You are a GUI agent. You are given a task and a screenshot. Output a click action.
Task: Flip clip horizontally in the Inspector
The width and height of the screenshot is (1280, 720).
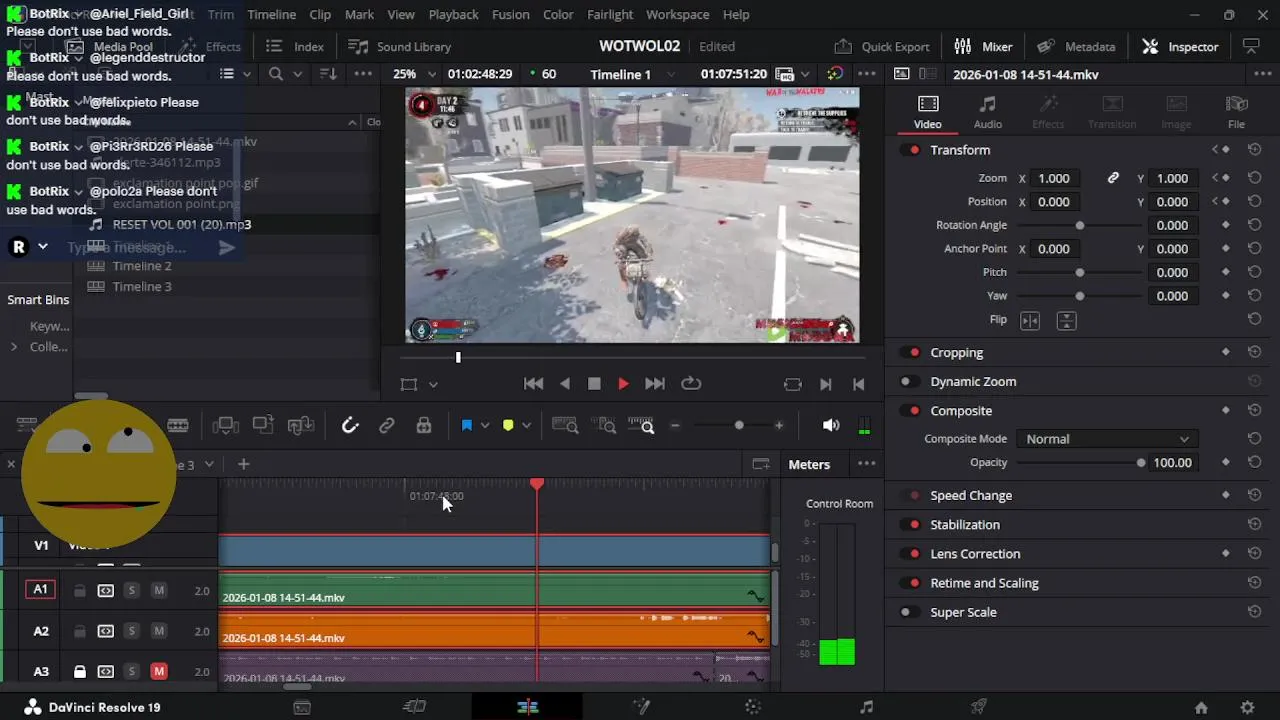point(1029,320)
